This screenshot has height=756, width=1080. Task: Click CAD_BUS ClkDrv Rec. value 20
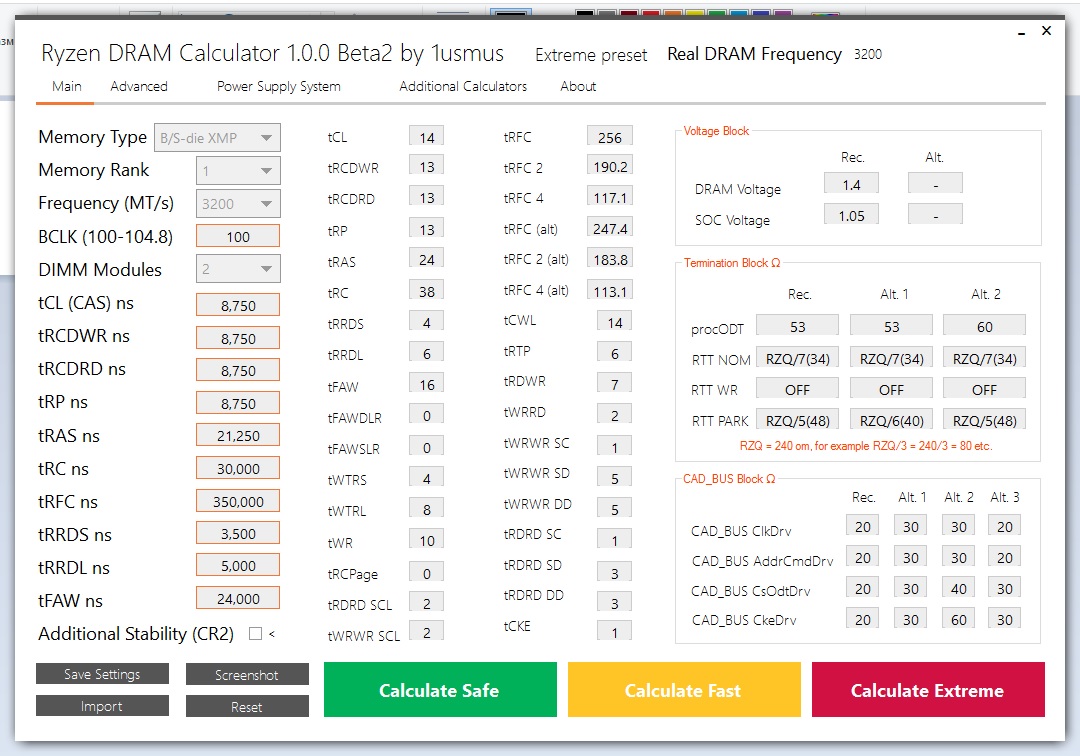click(x=862, y=527)
